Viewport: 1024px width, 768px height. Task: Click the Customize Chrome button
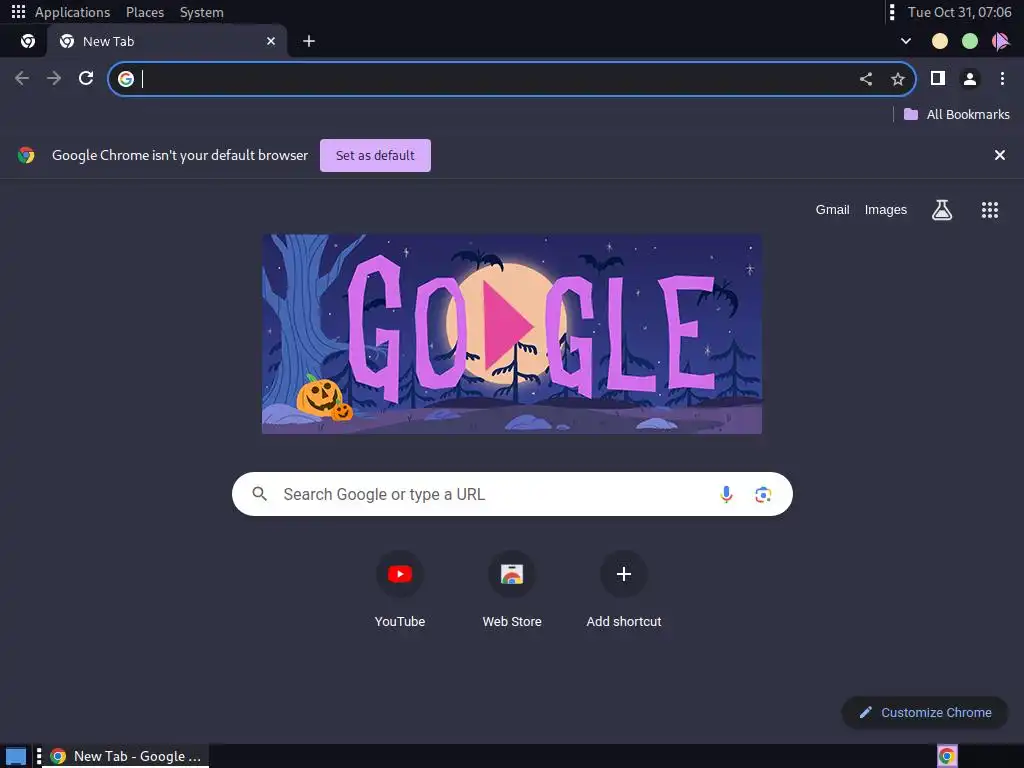coord(925,712)
